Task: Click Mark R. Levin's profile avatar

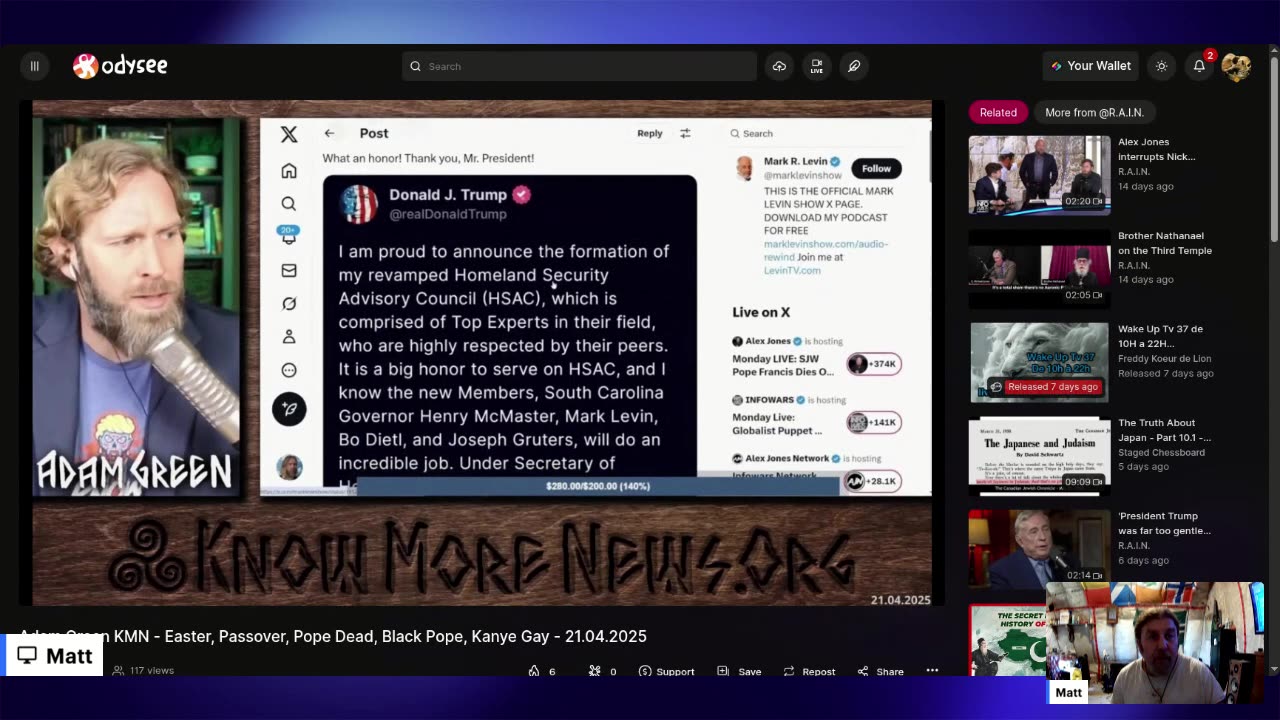Action: (x=744, y=168)
